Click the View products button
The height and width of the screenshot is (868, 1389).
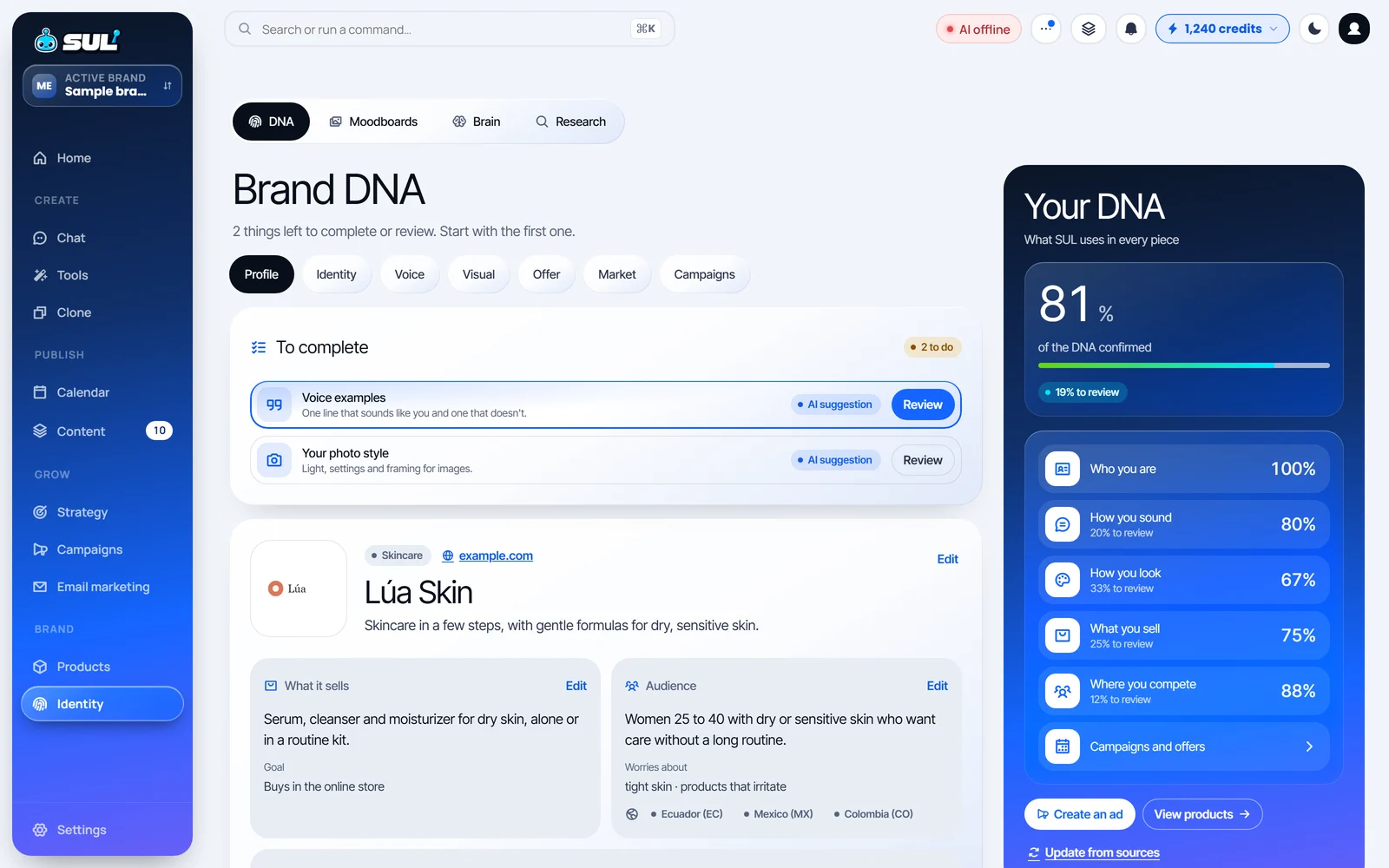[x=1202, y=814]
